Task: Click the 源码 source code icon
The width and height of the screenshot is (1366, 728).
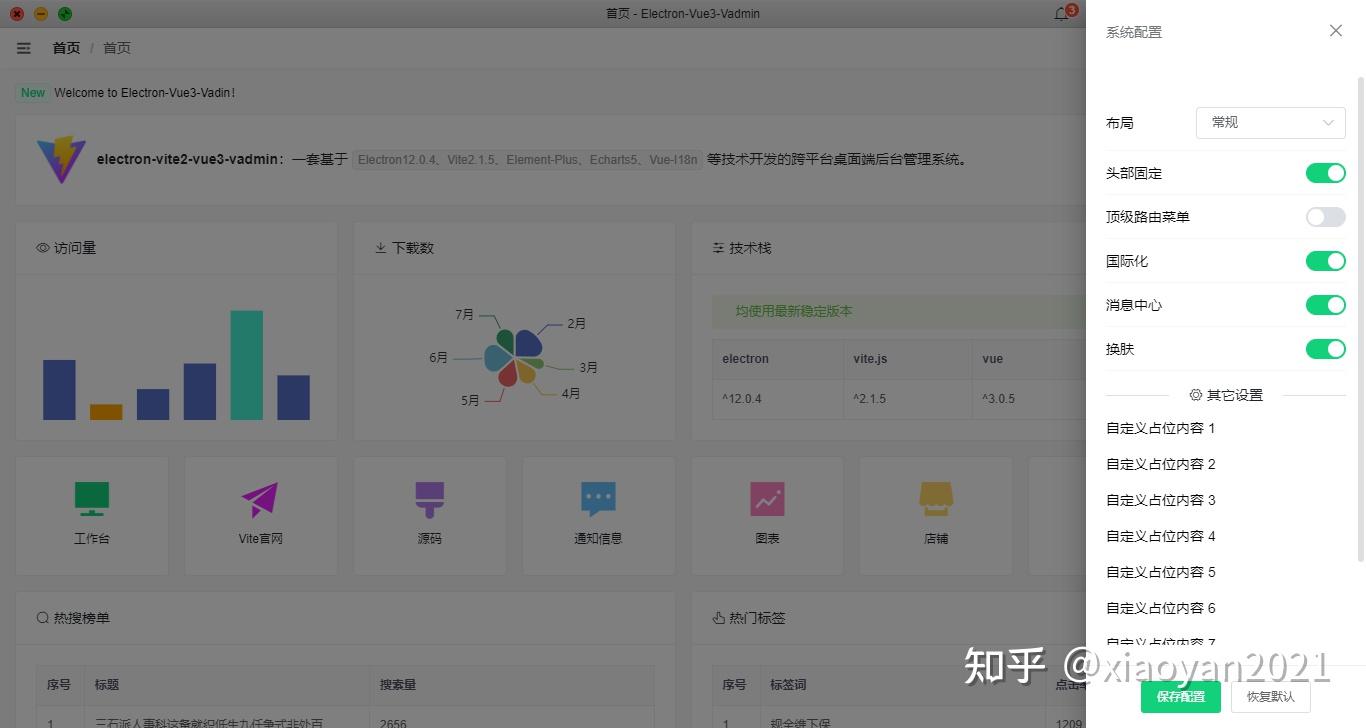Action: [429, 510]
